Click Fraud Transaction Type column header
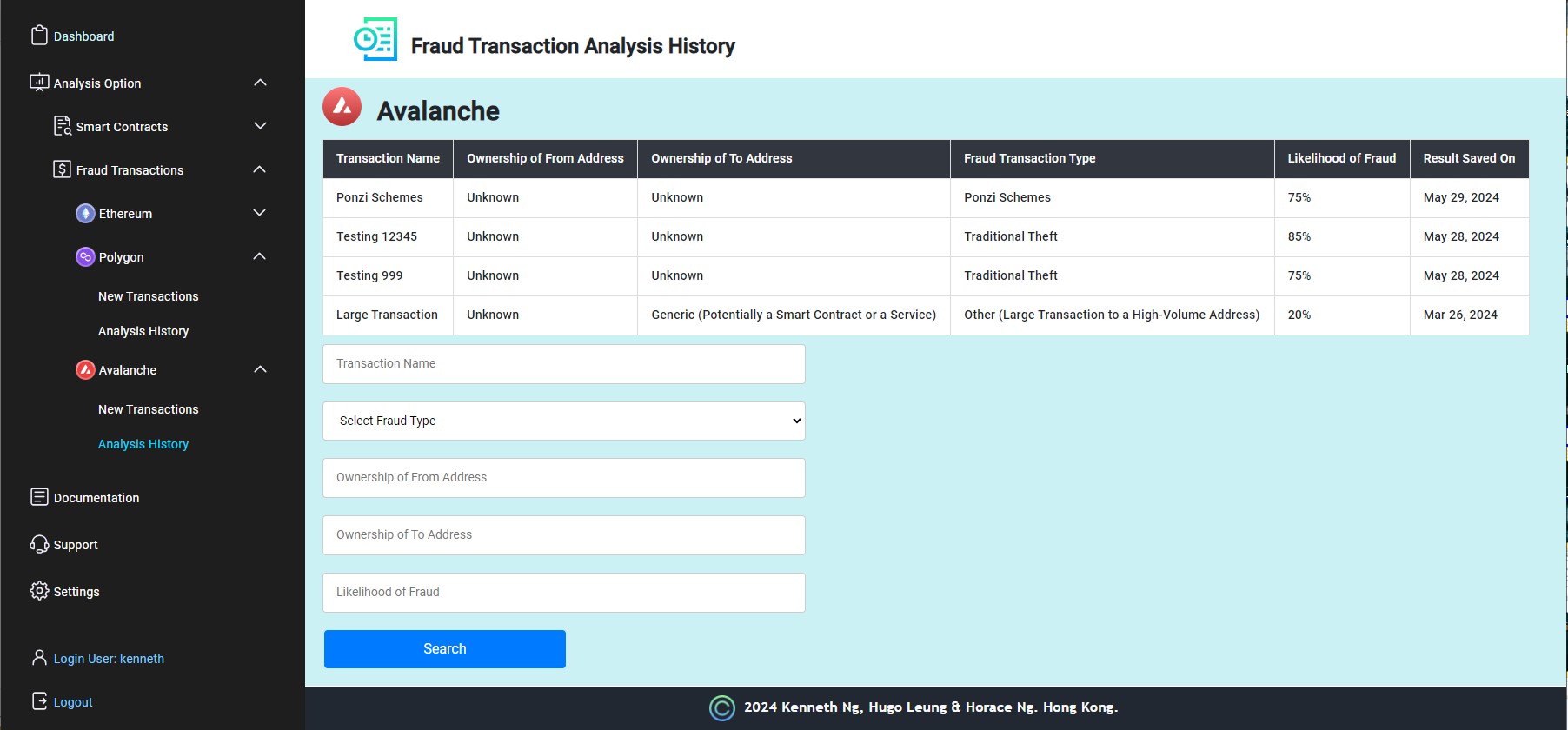This screenshot has width=1568, height=730. (x=1112, y=158)
